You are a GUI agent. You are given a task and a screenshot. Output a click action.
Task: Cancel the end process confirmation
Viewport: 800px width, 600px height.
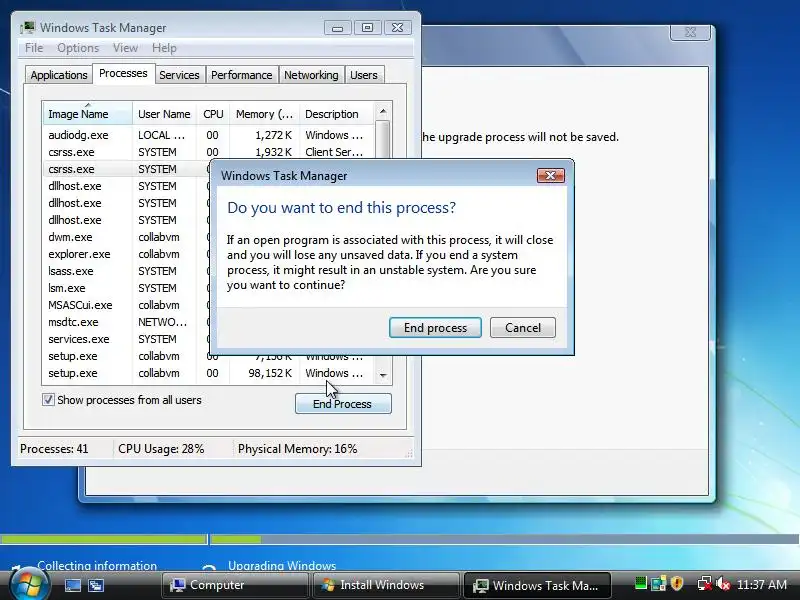(x=522, y=328)
